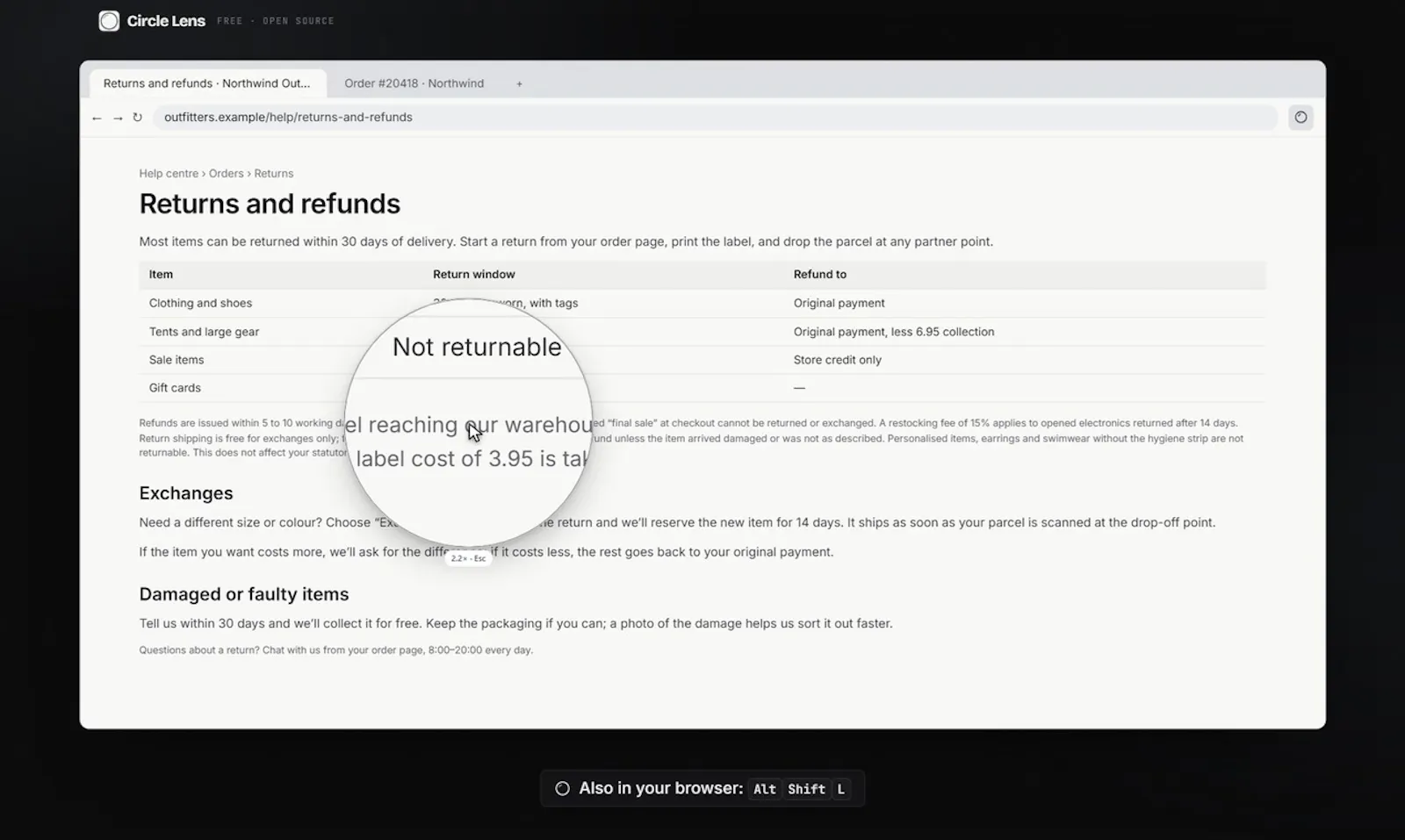This screenshot has height=840, width=1405.
Task: Open the Returns breadcrumb link
Action: [274, 174]
